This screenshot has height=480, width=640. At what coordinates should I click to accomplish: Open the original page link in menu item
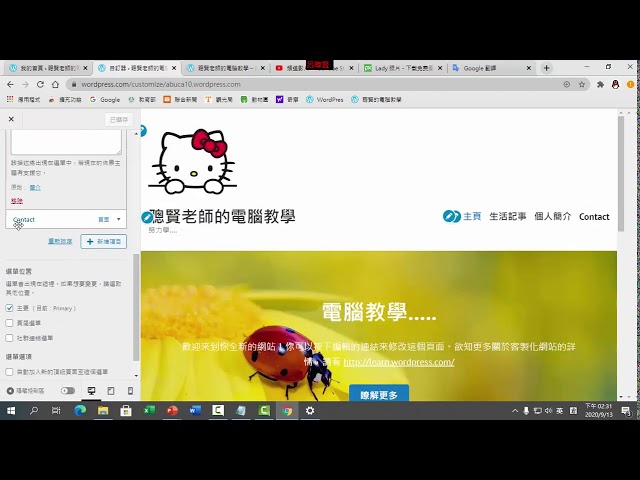35,187
